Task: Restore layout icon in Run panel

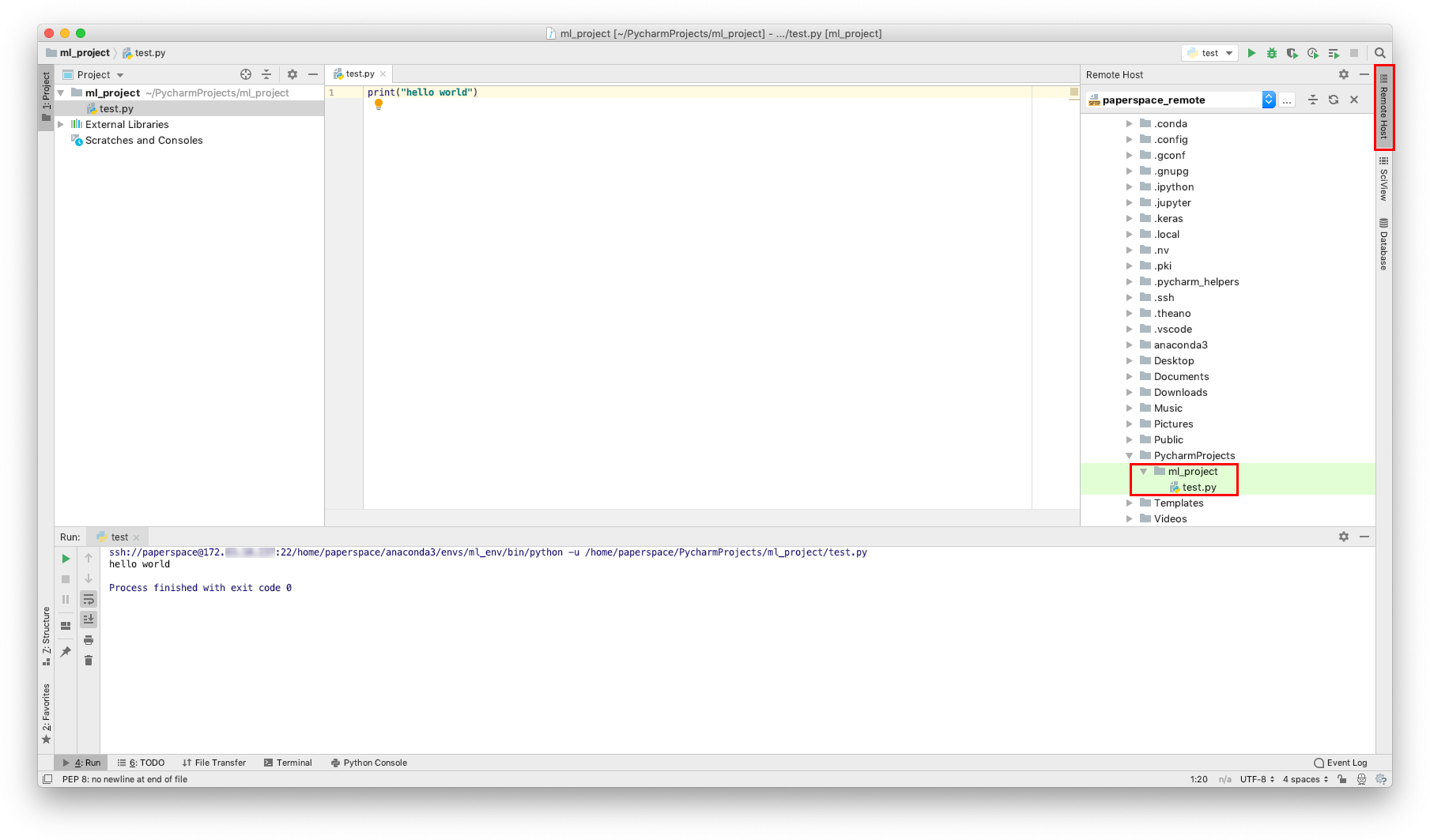Action: [x=66, y=626]
